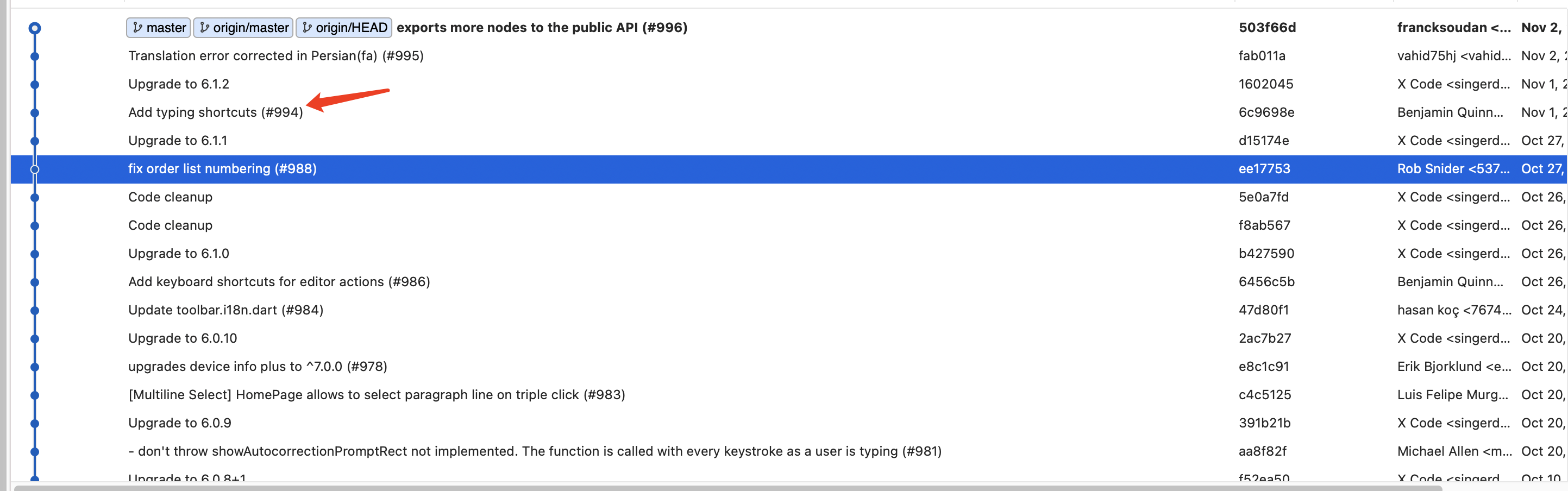Select the graph dot beside 'Upgrade to 6.1.2'
The image size is (1568, 491).
click(35, 84)
